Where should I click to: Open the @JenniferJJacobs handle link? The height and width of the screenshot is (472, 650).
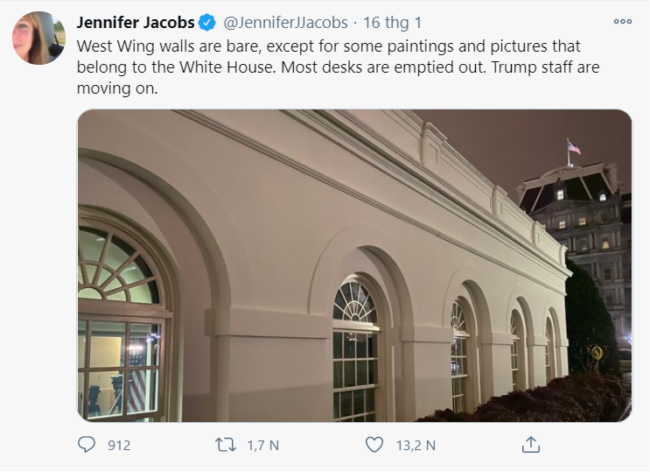point(286,22)
